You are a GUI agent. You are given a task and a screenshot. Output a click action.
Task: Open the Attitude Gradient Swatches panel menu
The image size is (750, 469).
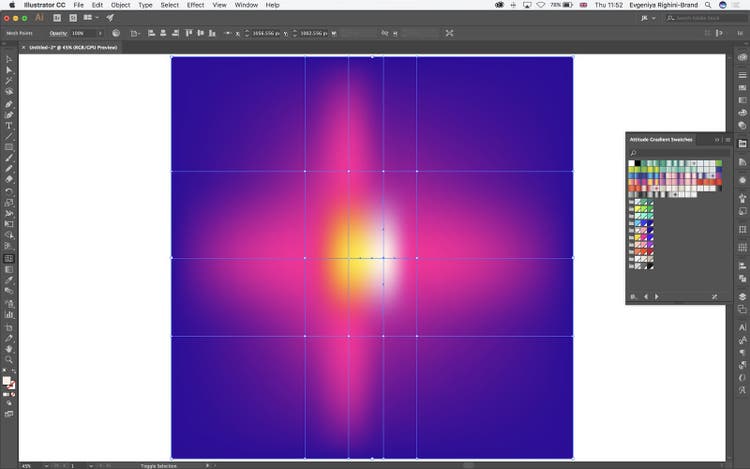coord(727,139)
